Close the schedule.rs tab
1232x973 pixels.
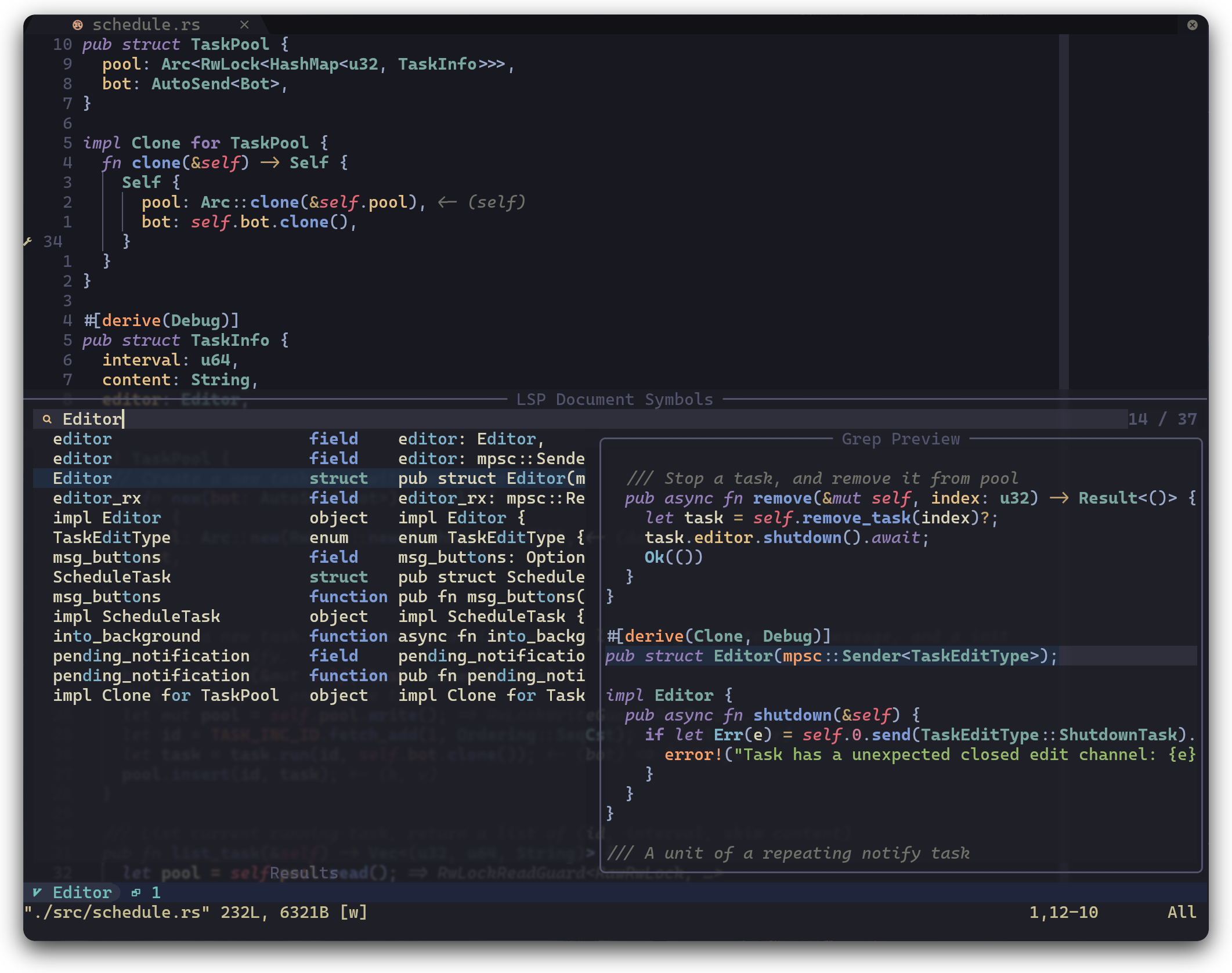click(x=244, y=25)
